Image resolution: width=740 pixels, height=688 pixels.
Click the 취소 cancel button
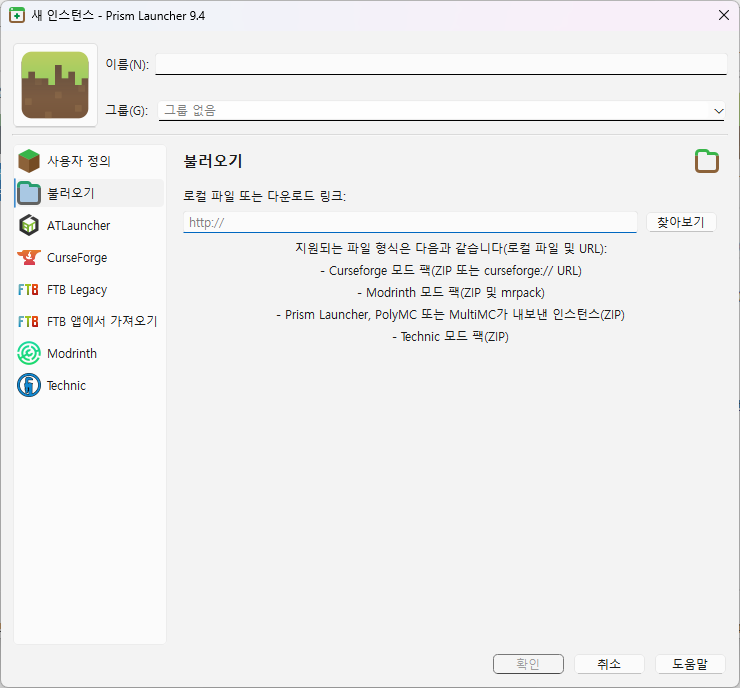click(609, 664)
